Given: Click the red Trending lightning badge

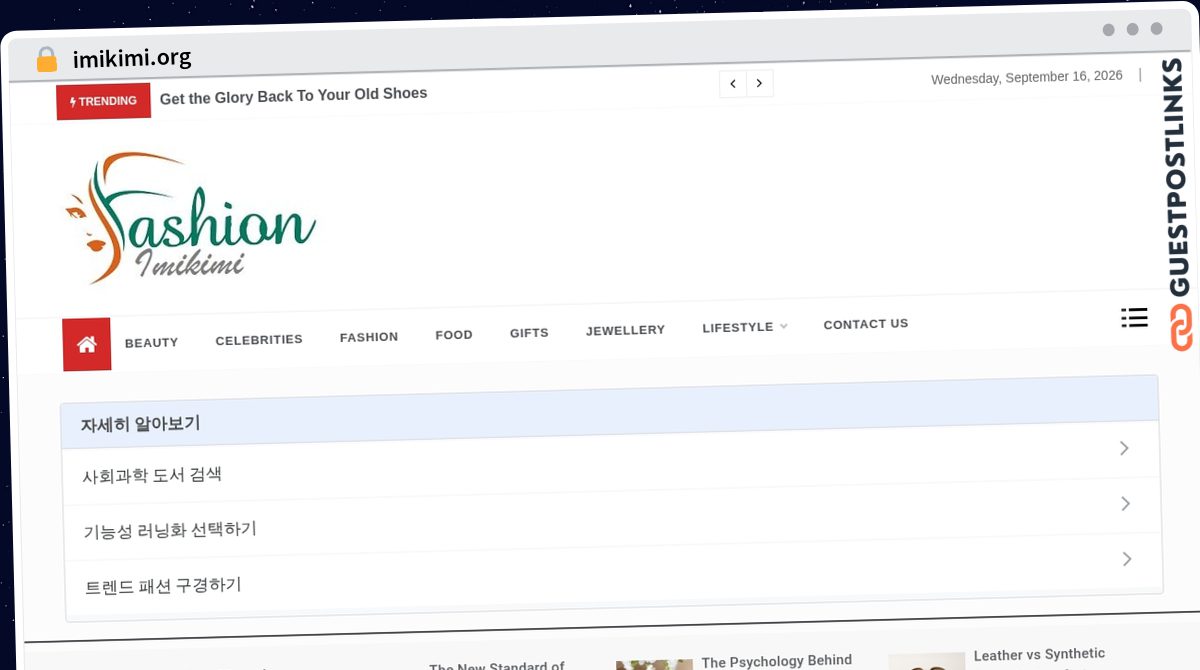Looking at the screenshot, I should (104, 101).
